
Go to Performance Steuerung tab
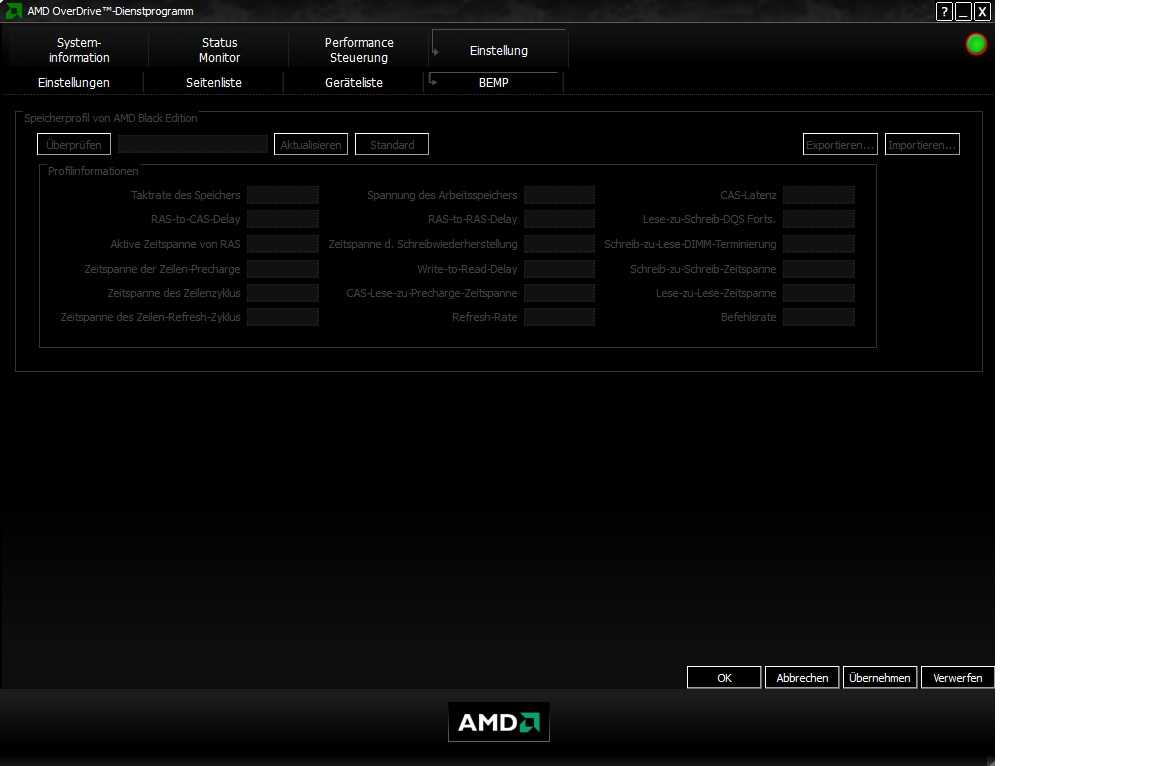359,50
